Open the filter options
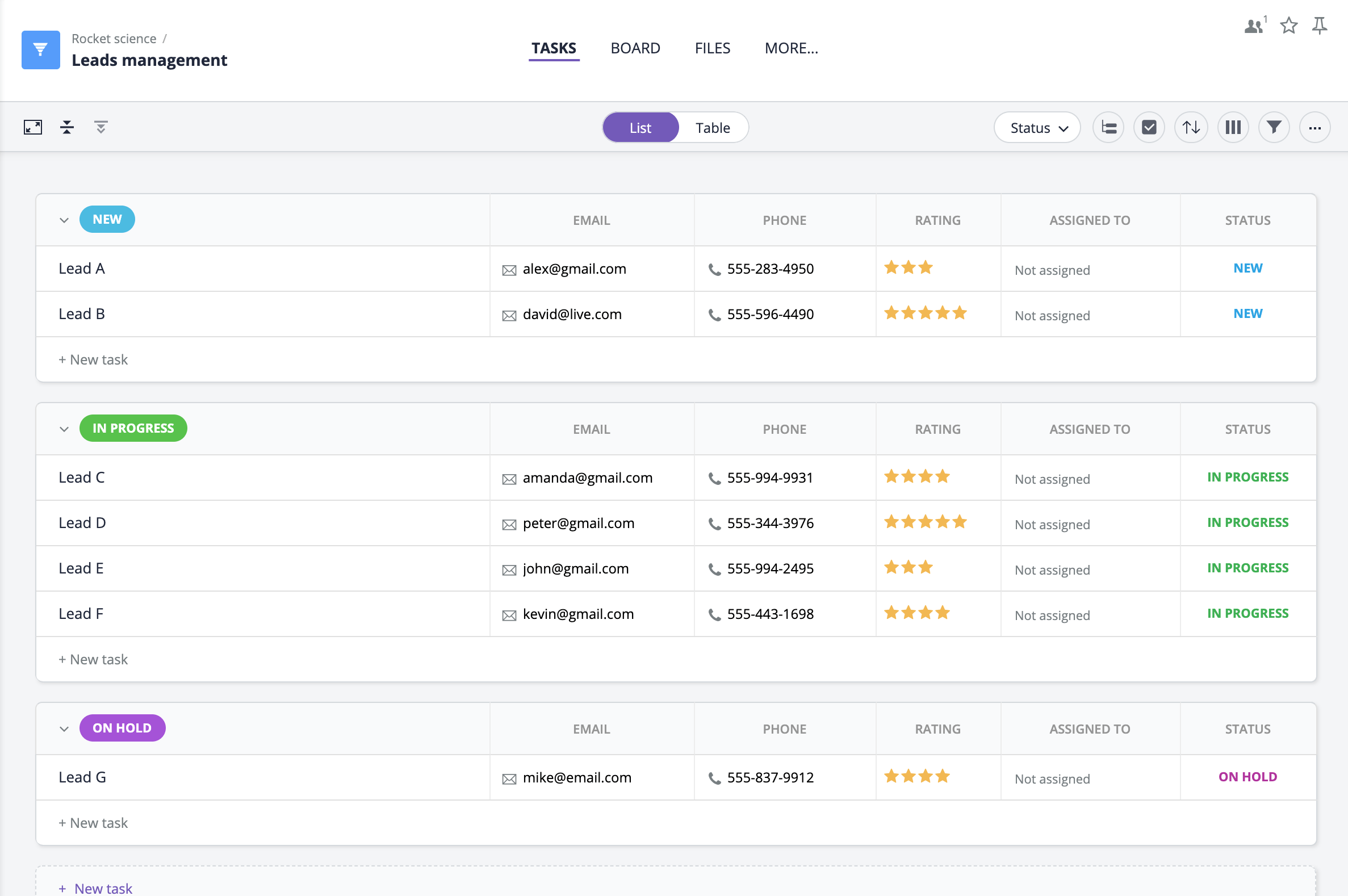Screen dimensions: 1348x896 (1273, 127)
